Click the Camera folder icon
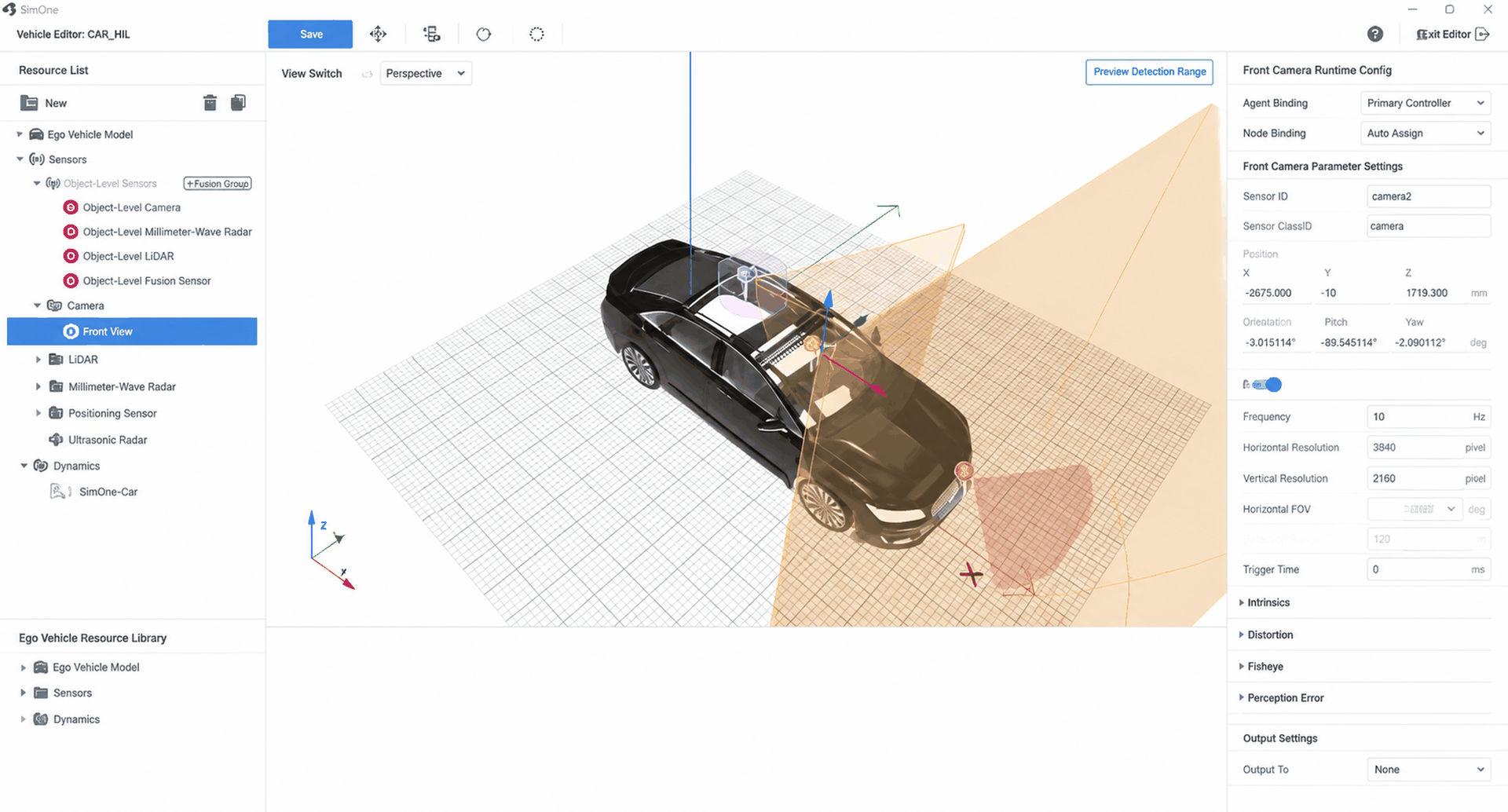Viewport: 1508px width, 812px height. click(x=55, y=305)
